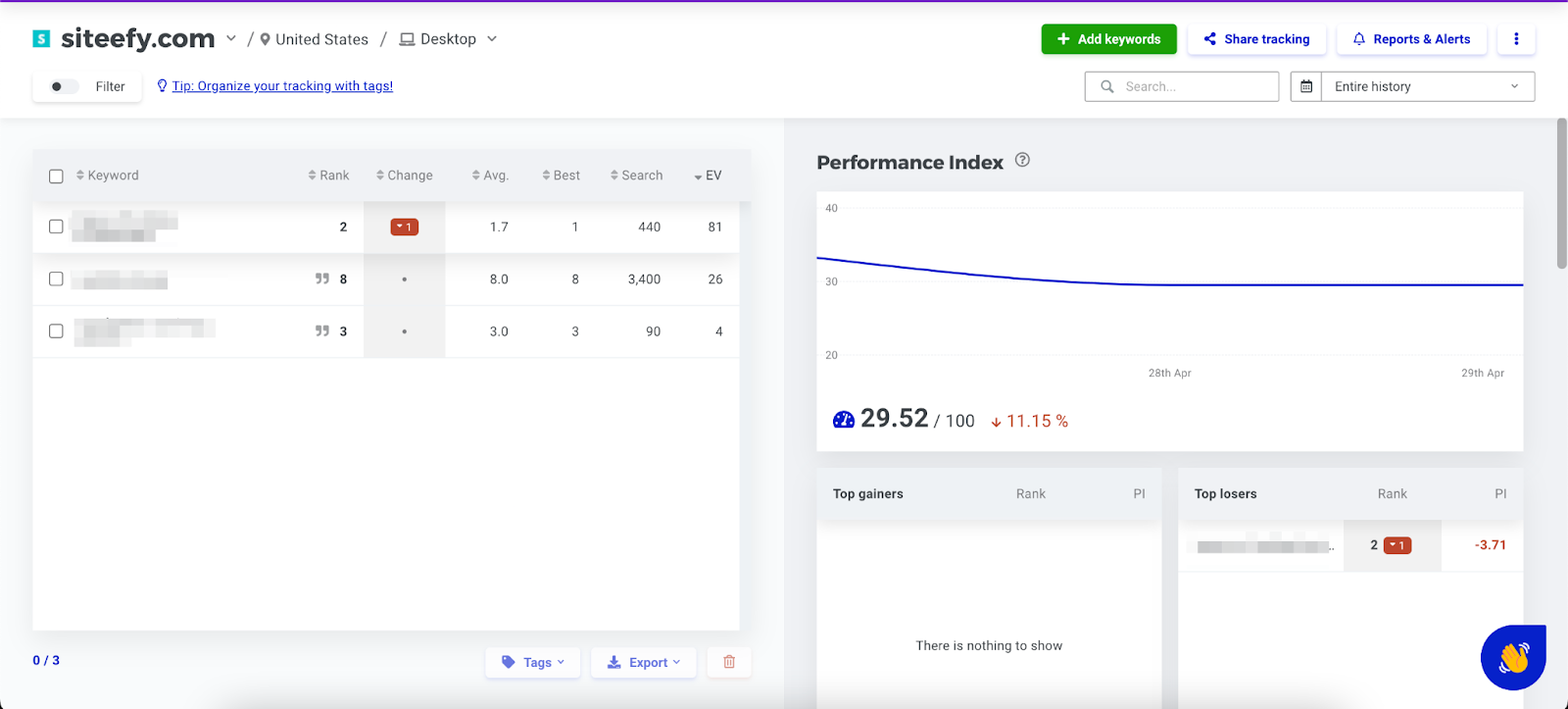This screenshot has width=1568, height=709.
Task: Click the 0 / 3 selected counter
Action: pos(46,660)
